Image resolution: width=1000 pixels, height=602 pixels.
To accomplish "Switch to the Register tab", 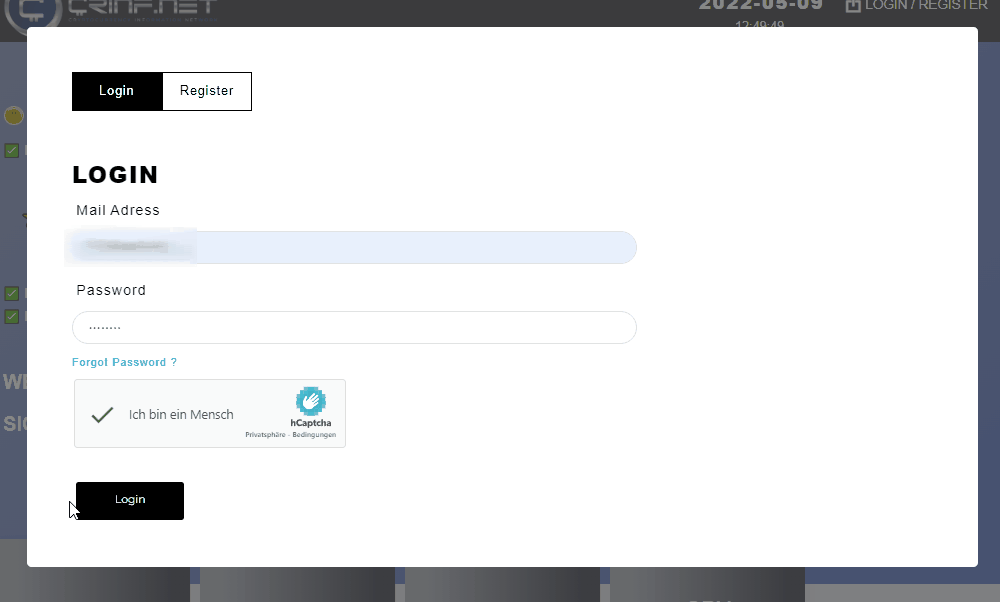I will (x=207, y=91).
